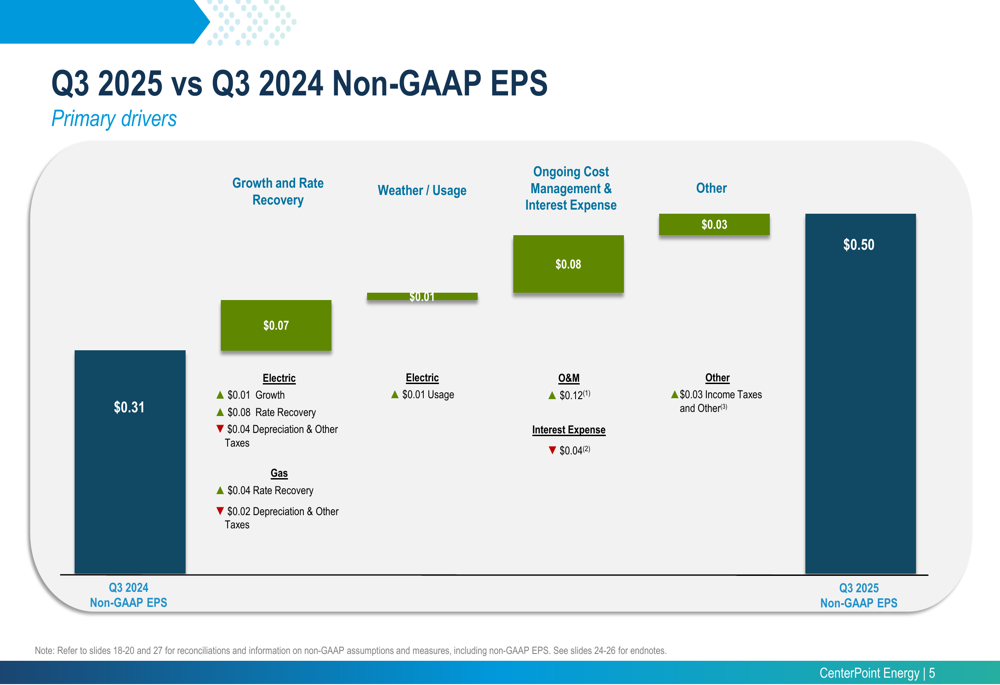Select the green $0.07 Growth and Rate Recovery bar
Viewport: 1000px width, 685px height.
pos(275,325)
